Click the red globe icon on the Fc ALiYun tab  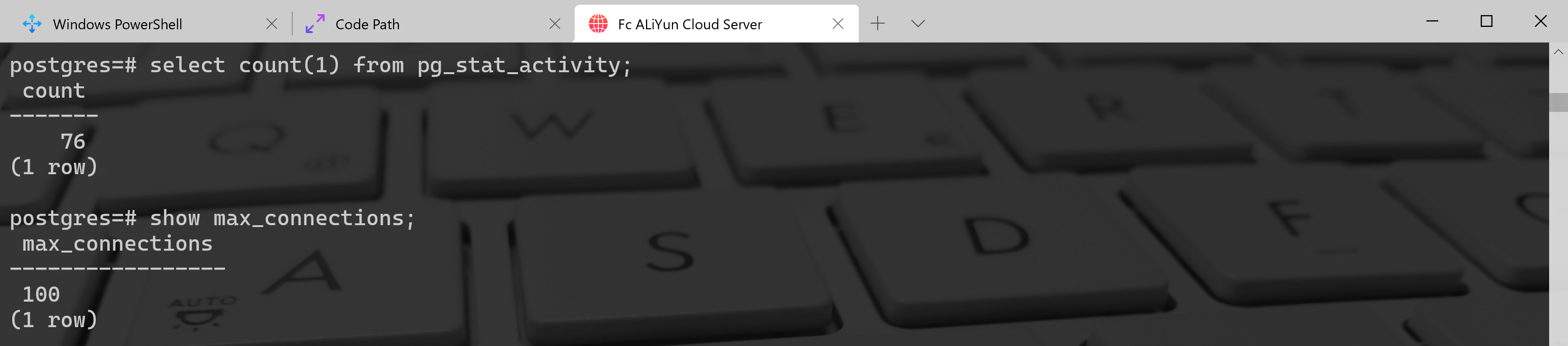click(x=598, y=25)
